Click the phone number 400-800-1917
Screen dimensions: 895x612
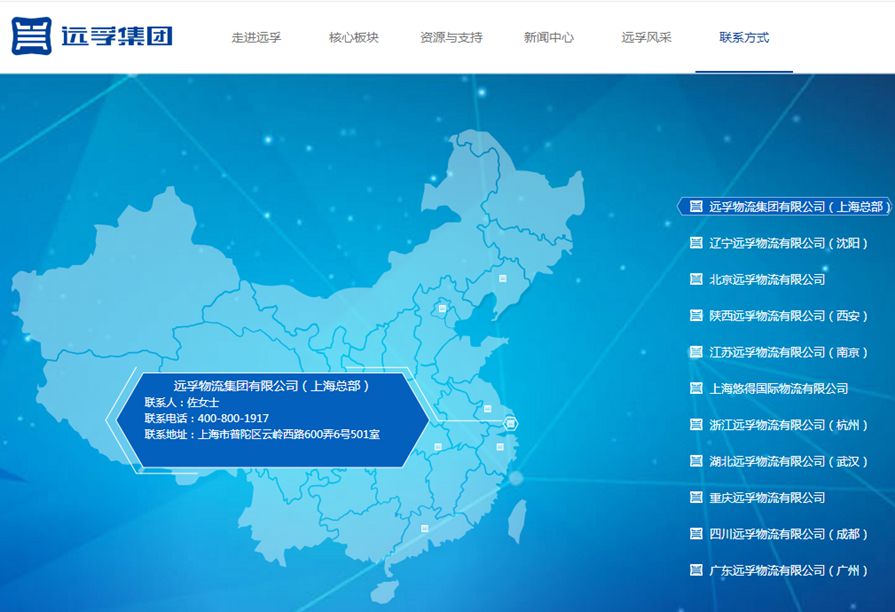(233, 418)
